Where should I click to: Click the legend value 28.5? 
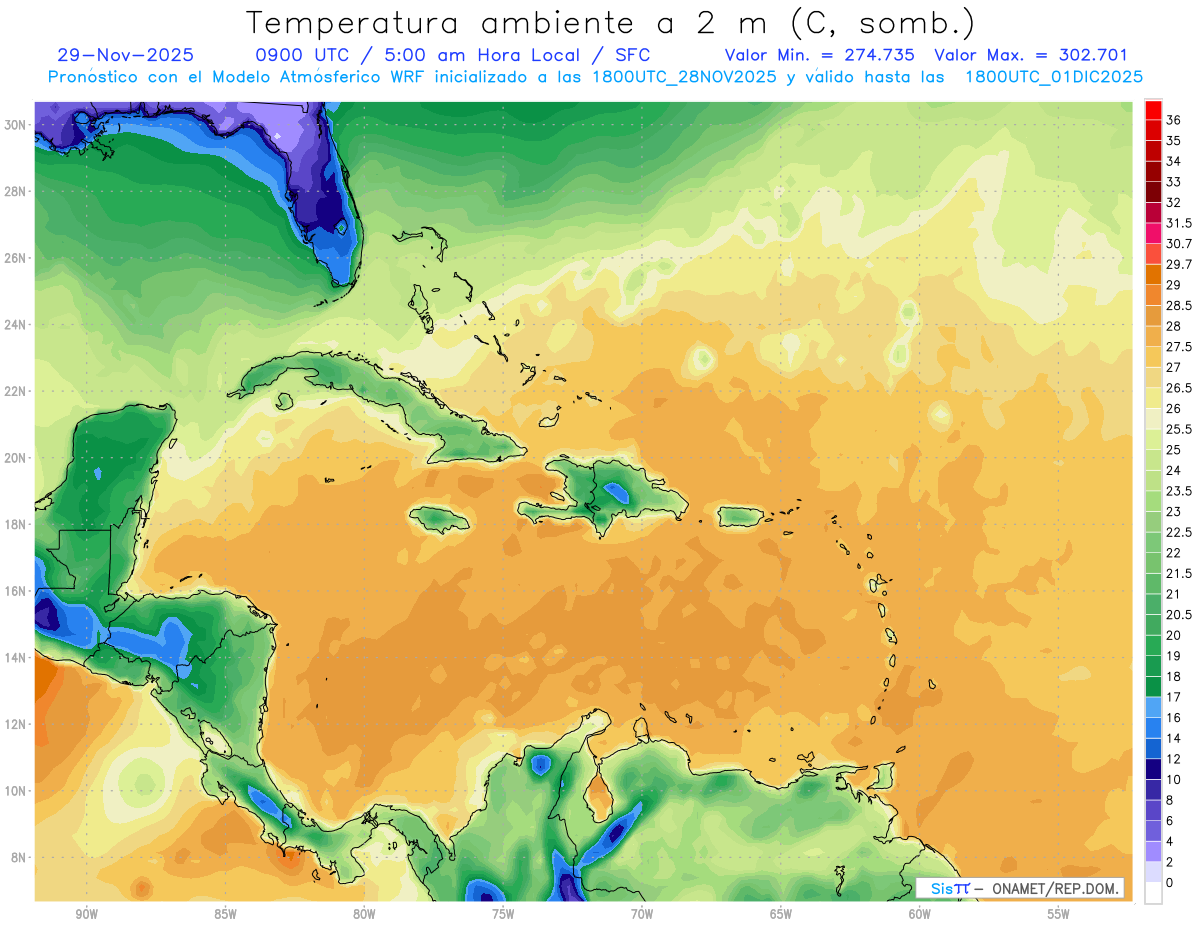tap(1179, 305)
